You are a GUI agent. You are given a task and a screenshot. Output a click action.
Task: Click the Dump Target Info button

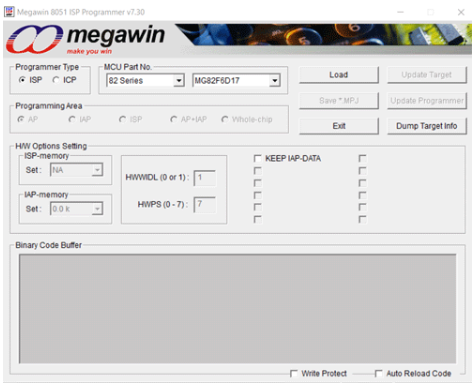click(x=427, y=126)
